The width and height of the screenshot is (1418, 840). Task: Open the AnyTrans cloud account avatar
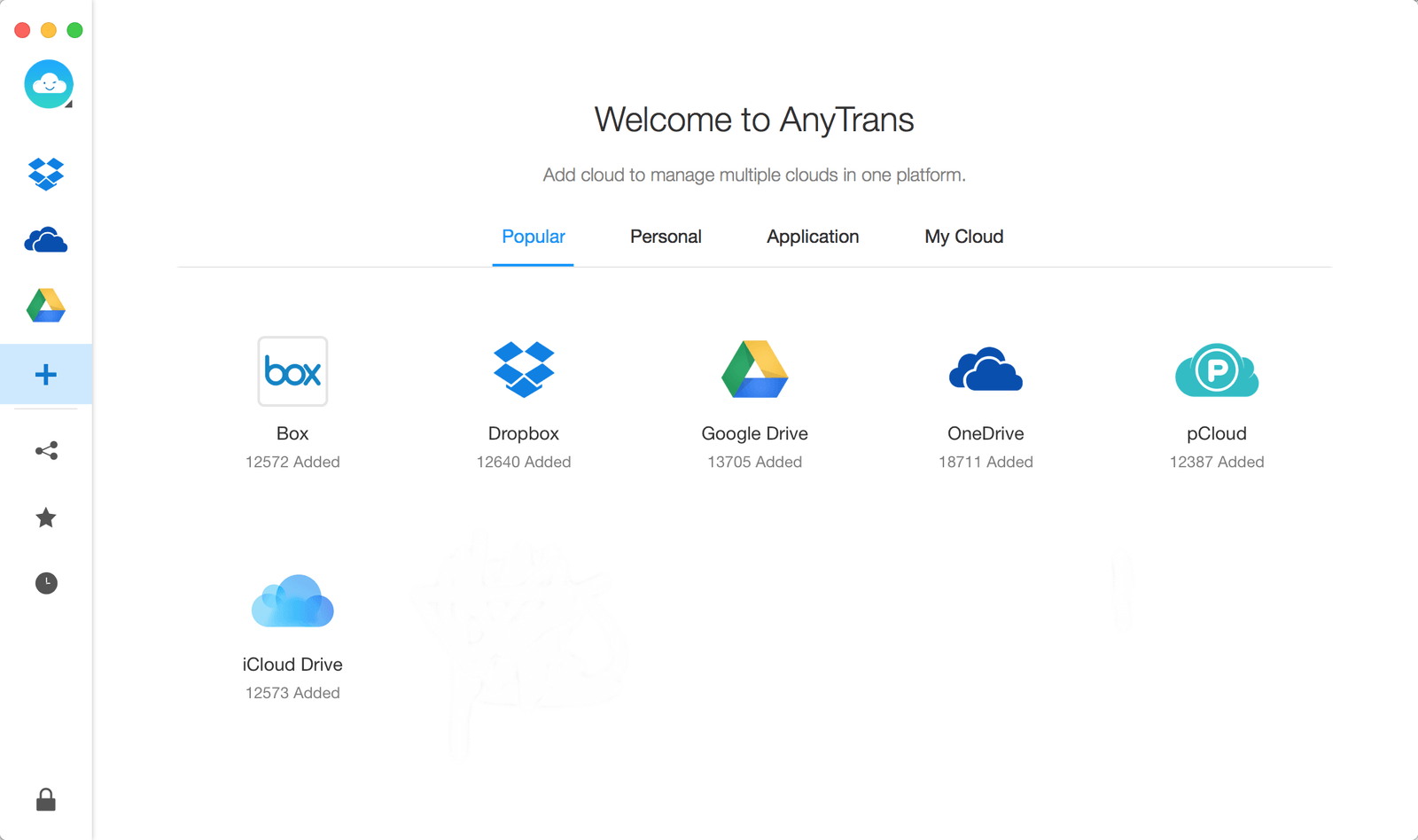pyautogui.click(x=48, y=84)
